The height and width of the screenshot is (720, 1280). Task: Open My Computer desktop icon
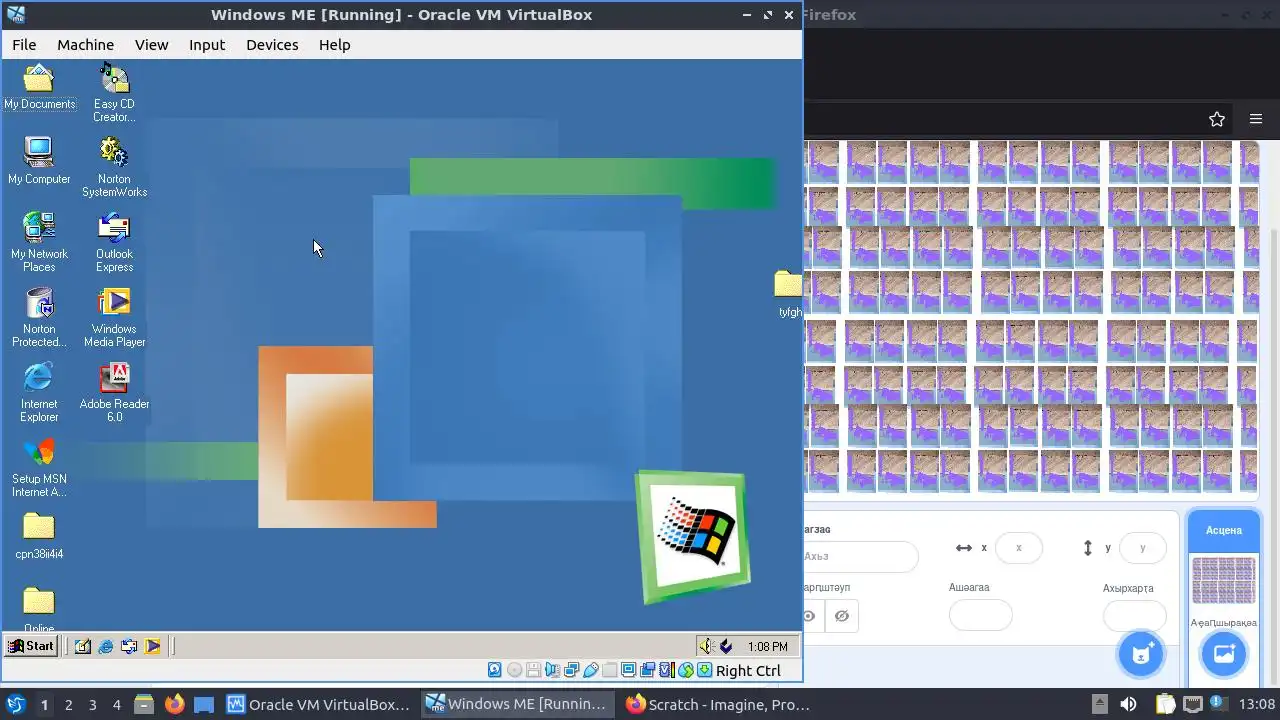39,161
